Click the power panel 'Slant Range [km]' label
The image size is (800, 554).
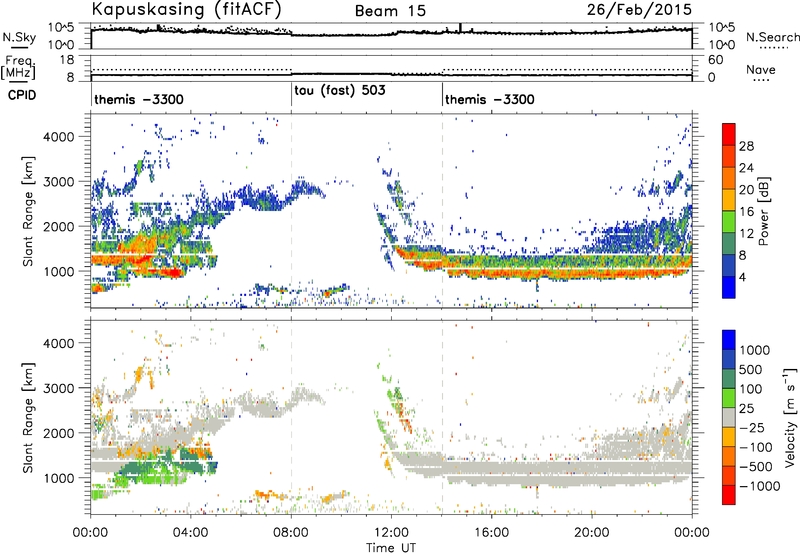(28, 211)
